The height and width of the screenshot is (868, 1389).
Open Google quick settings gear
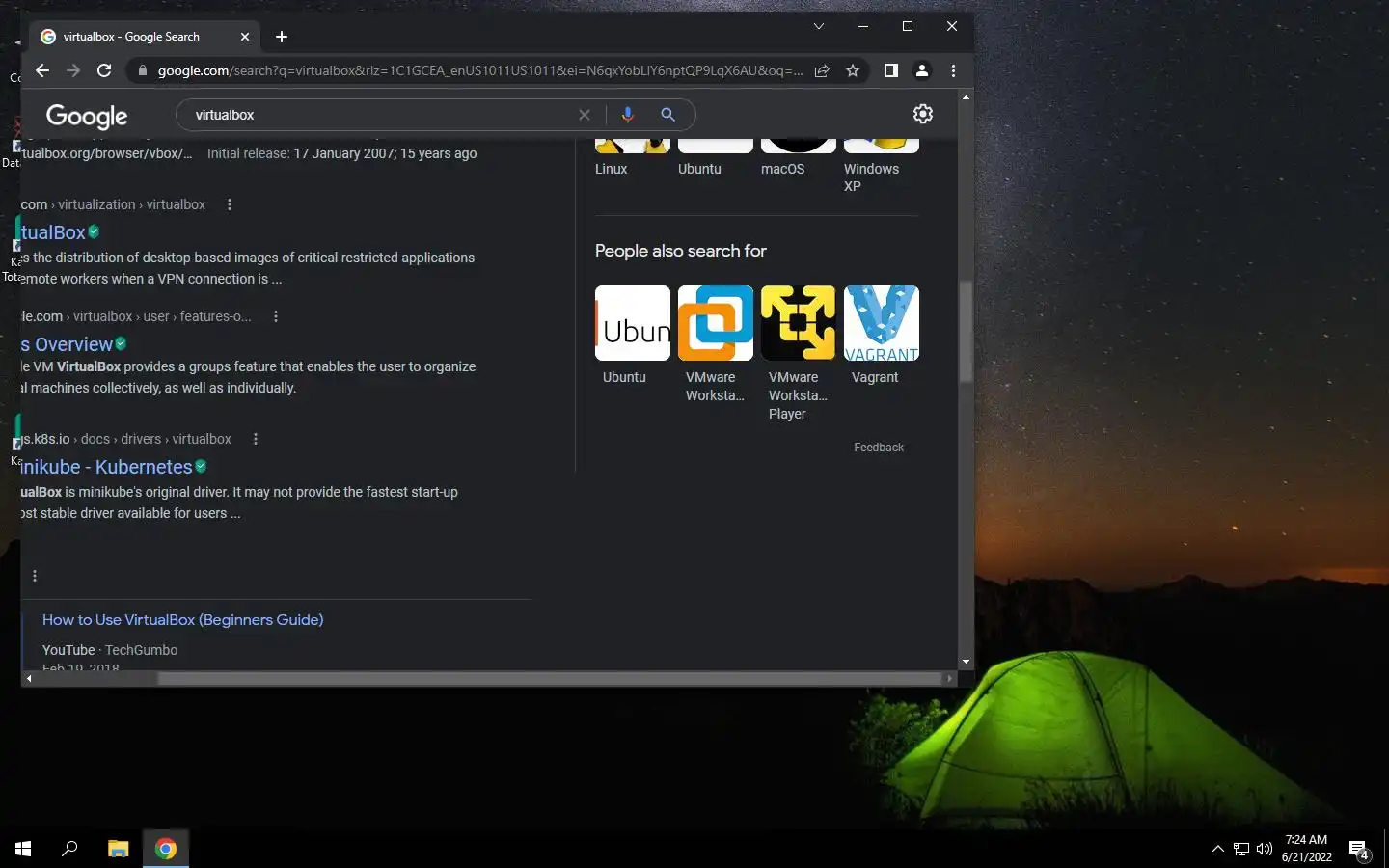pos(923,114)
